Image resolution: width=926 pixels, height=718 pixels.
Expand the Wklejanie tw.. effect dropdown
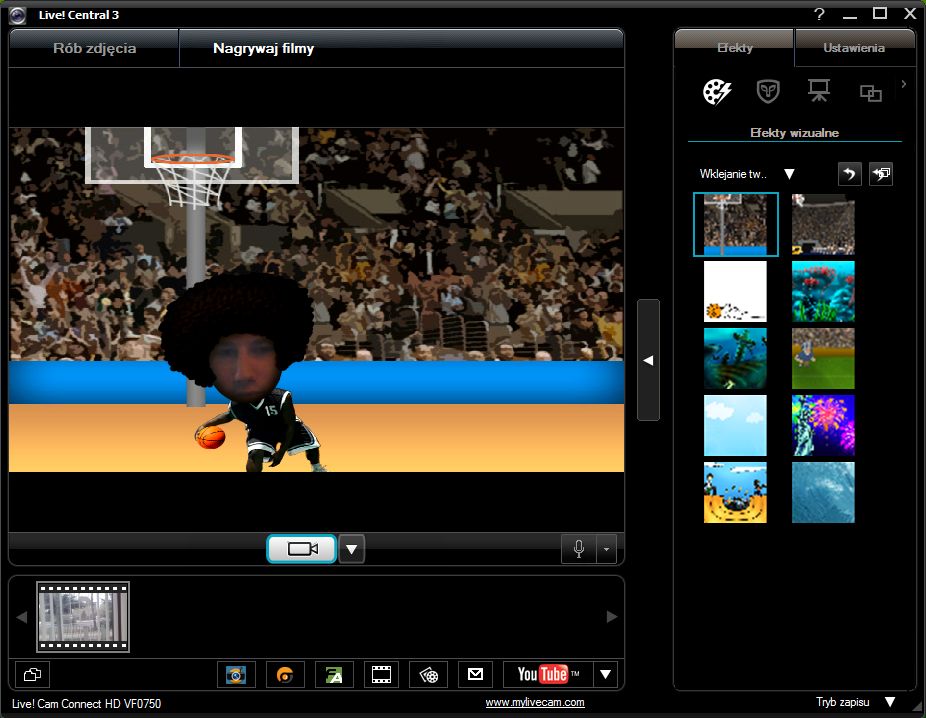[789, 174]
